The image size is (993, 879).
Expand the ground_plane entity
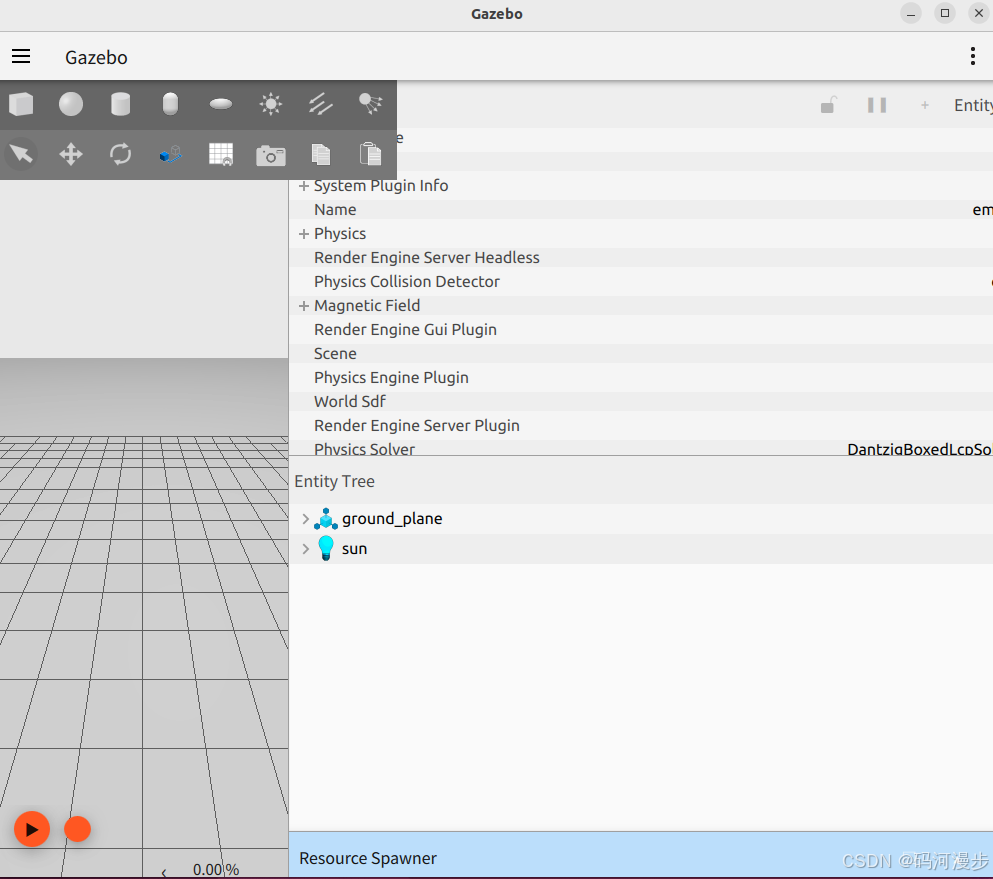tap(305, 519)
